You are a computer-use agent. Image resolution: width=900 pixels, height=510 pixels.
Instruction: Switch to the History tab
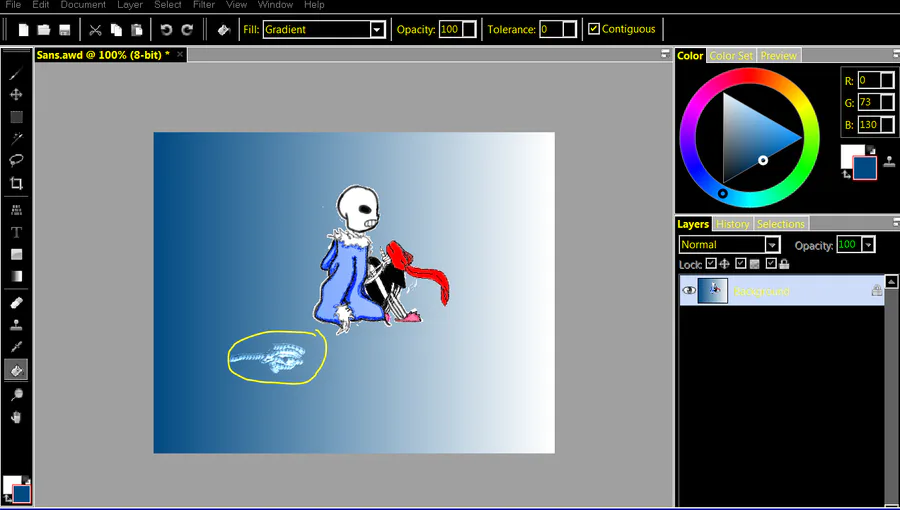tap(732, 224)
